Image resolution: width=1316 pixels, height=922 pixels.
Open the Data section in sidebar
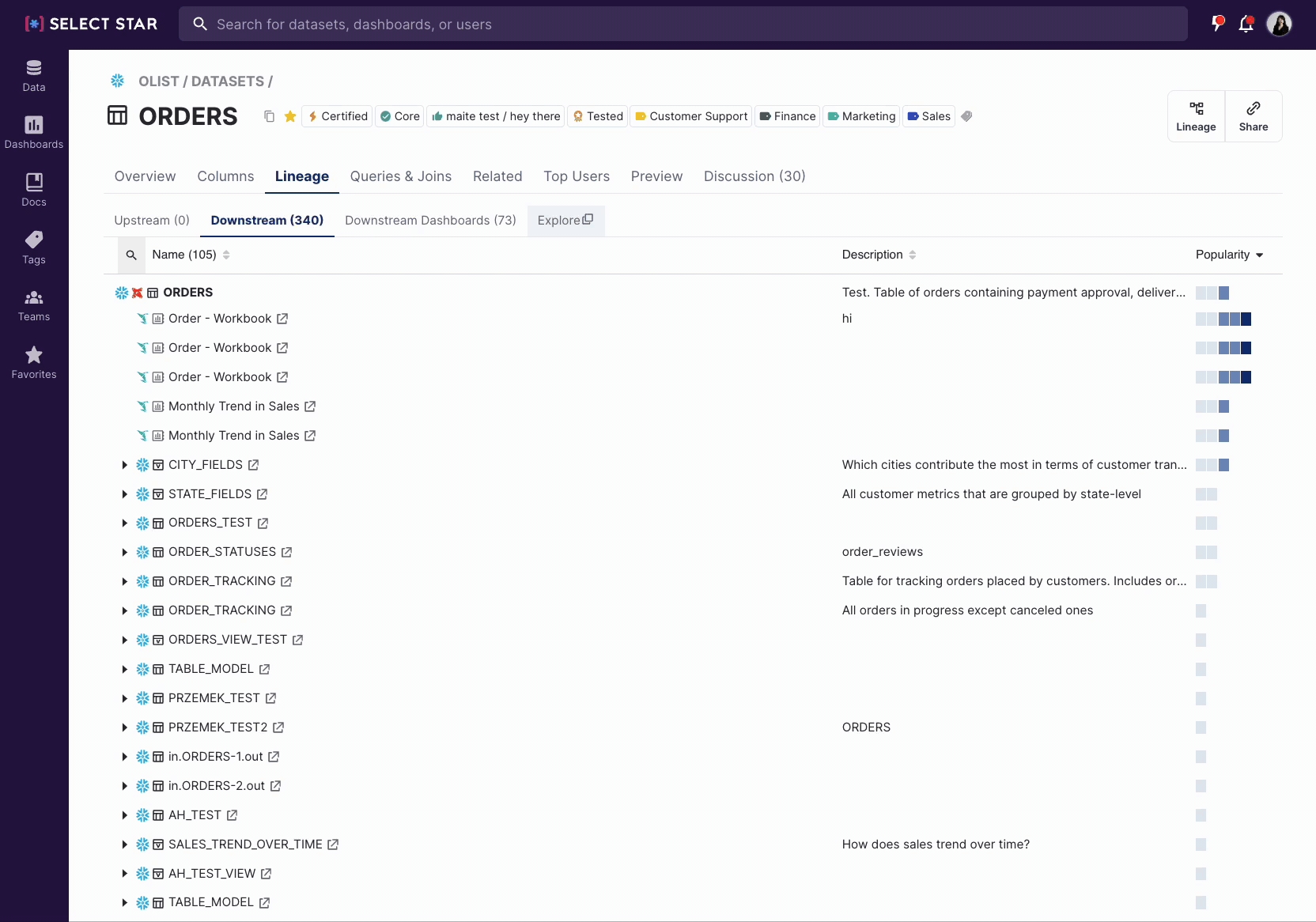[x=33, y=76]
